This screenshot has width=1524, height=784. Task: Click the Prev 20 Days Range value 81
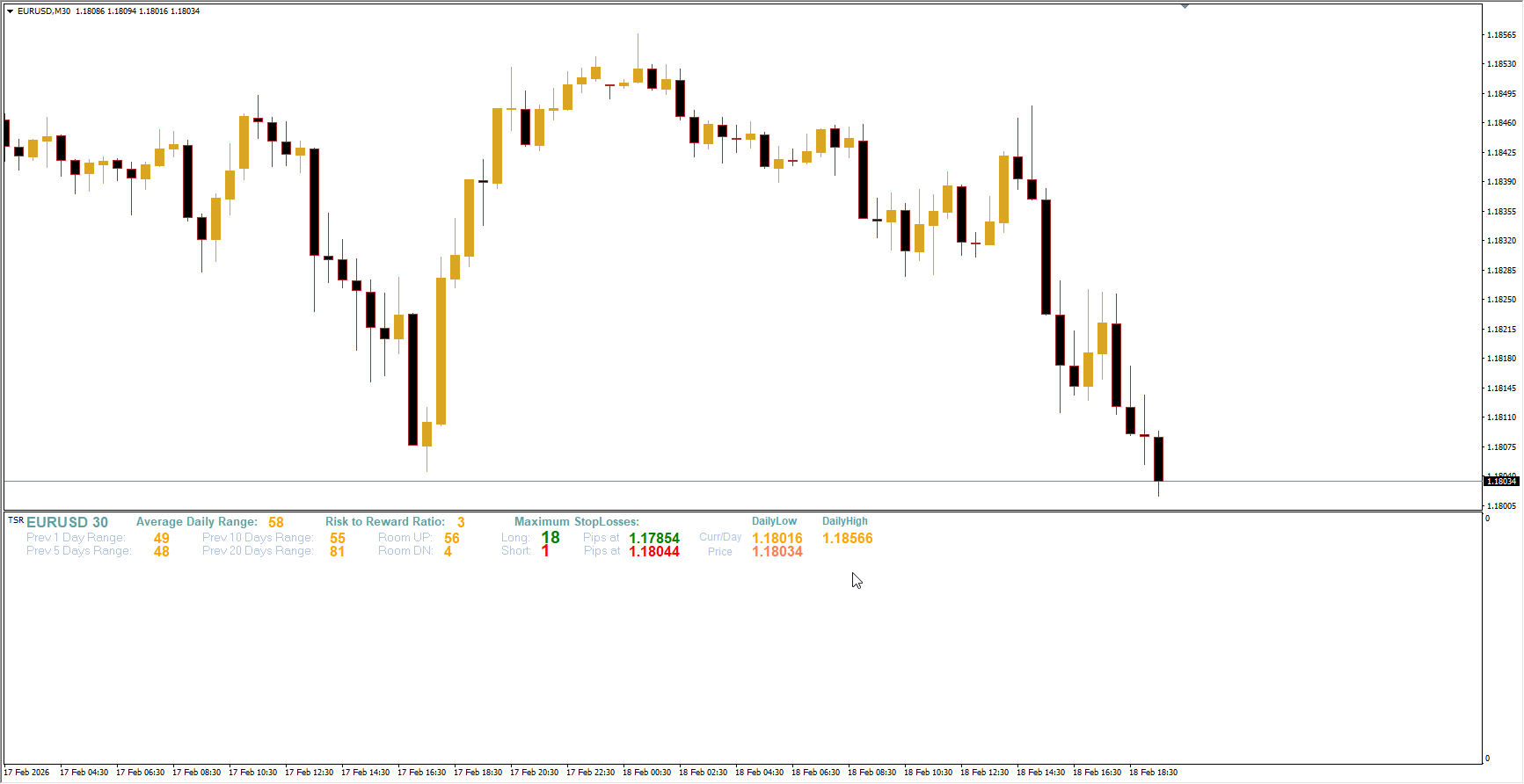[338, 552]
